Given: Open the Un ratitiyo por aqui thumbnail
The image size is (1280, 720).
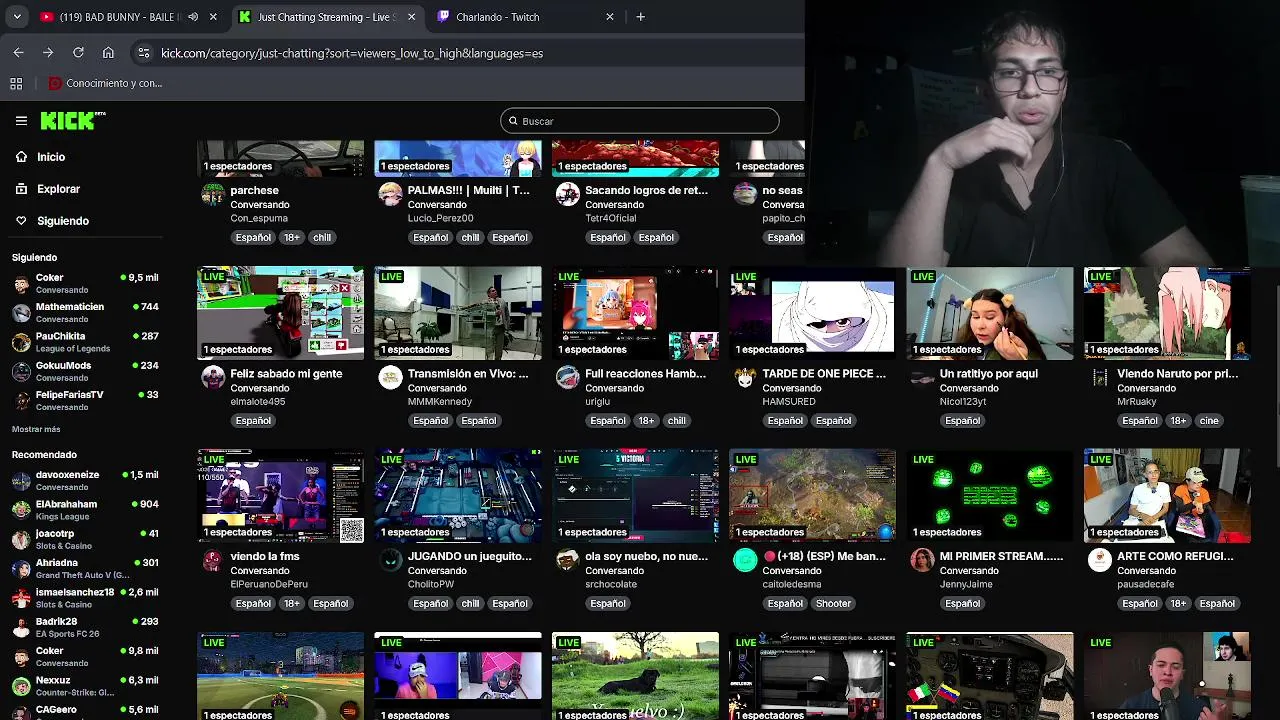Looking at the screenshot, I should pyautogui.click(x=990, y=313).
